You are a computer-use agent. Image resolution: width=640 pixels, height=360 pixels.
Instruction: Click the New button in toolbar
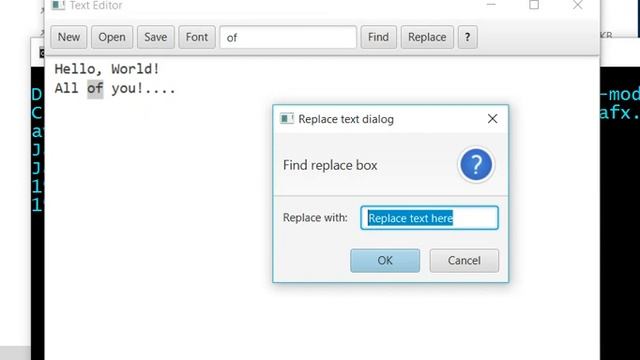click(x=69, y=37)
